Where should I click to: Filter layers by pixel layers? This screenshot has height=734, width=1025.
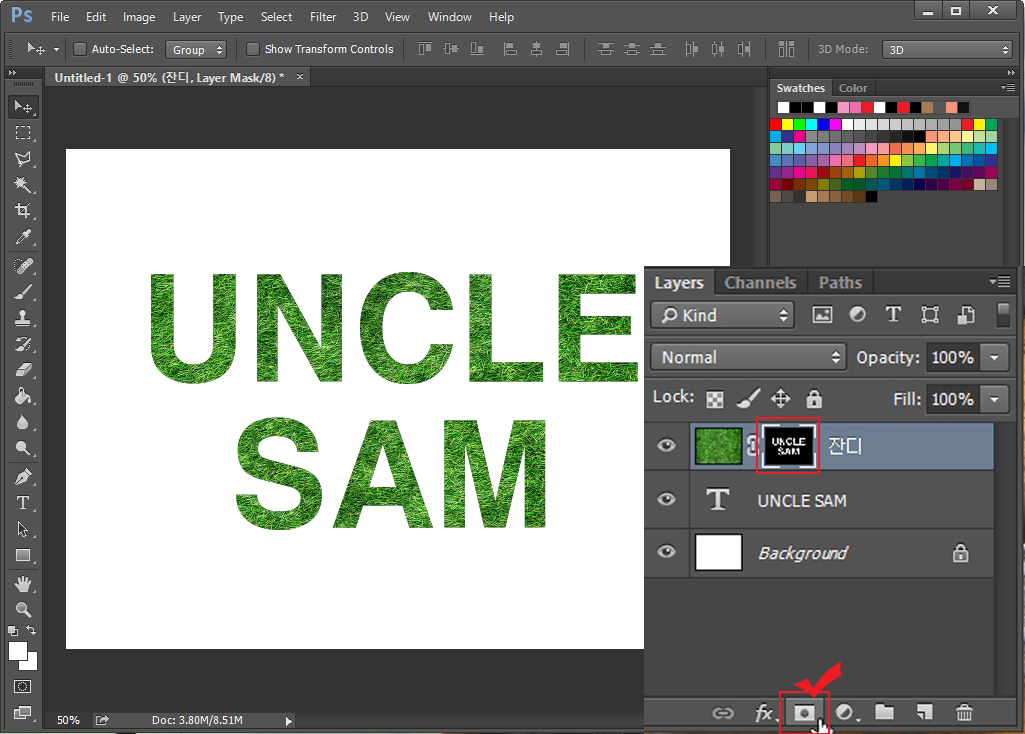click(822, 314)
